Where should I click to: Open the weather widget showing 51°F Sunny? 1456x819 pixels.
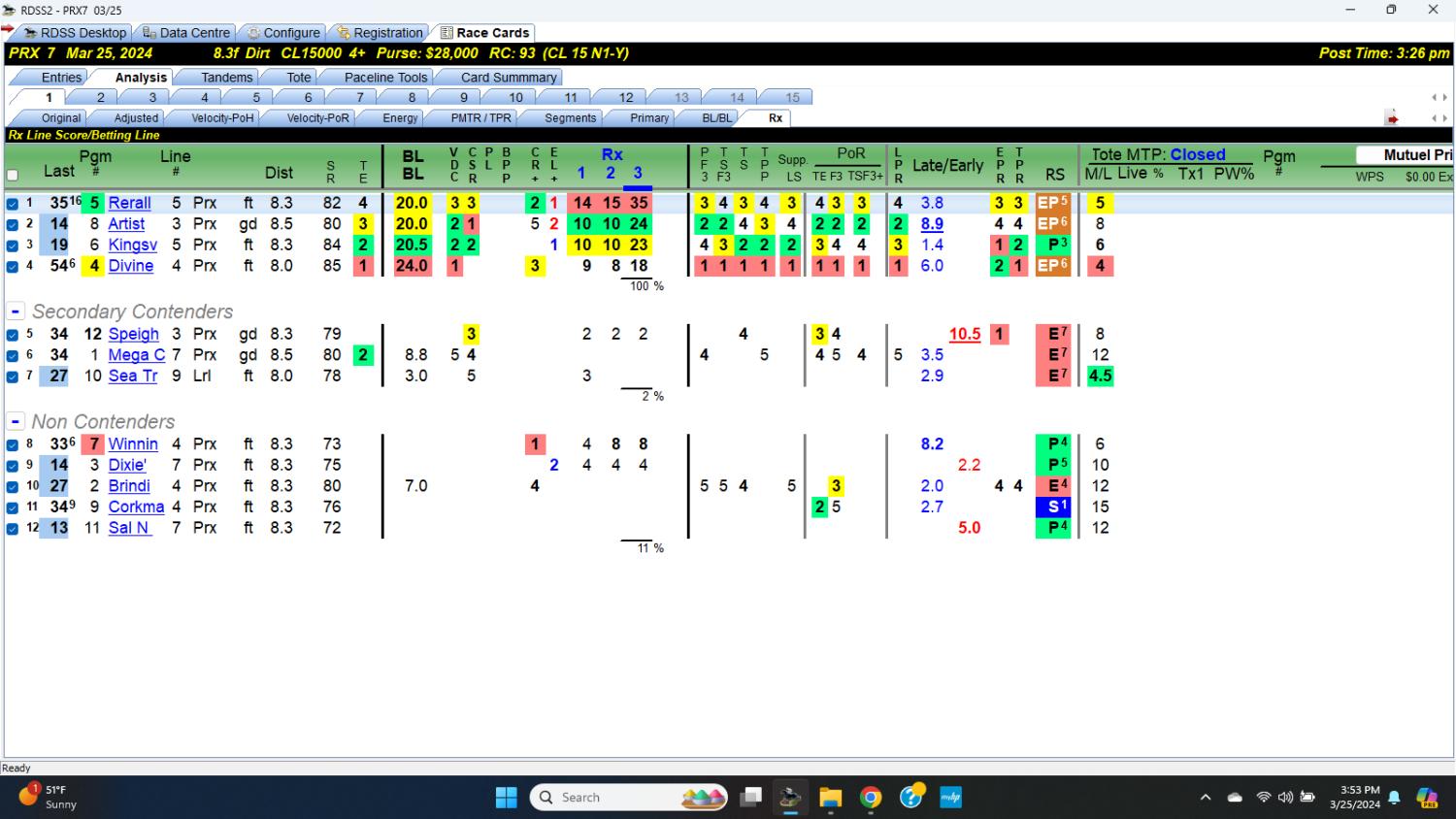coord(49,798)
